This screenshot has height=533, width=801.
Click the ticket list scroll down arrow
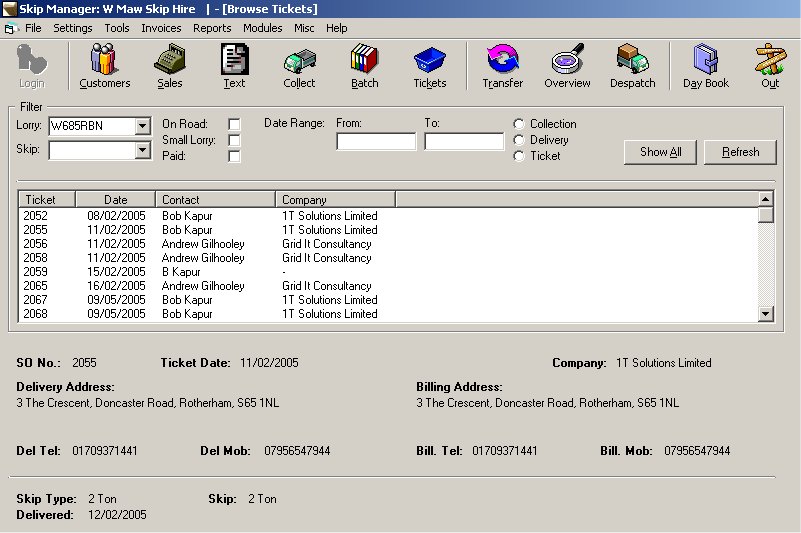pyautogui.click(x=765, y=314)
